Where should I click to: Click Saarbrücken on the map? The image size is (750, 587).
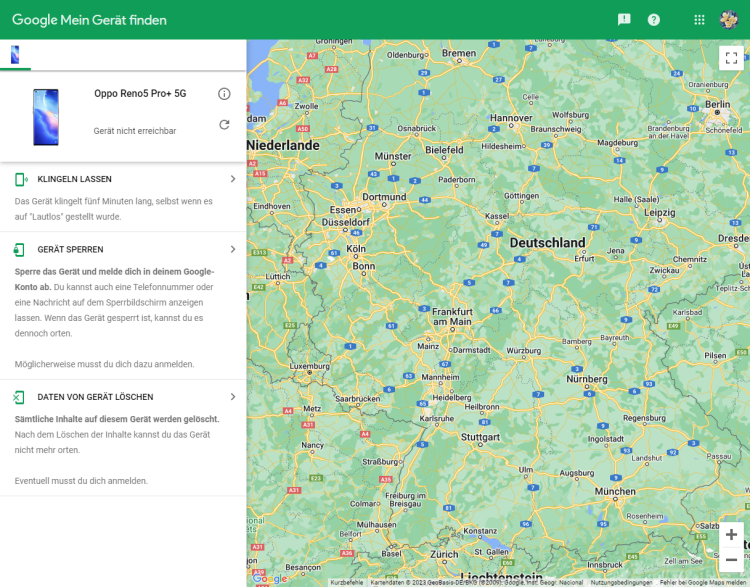tap(357, 399)
